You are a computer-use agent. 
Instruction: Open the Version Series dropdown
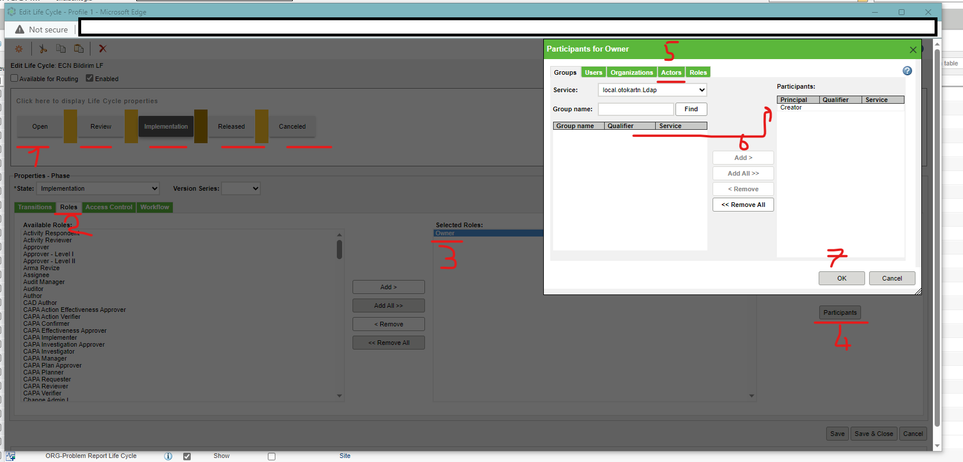[241, 189]
